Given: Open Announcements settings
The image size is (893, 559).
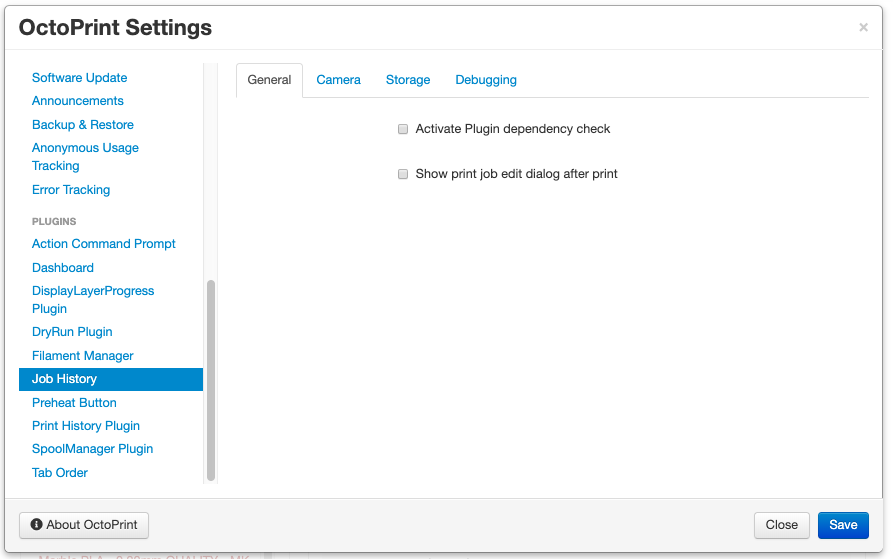Looking at the screenshot, I should point(77,101).
